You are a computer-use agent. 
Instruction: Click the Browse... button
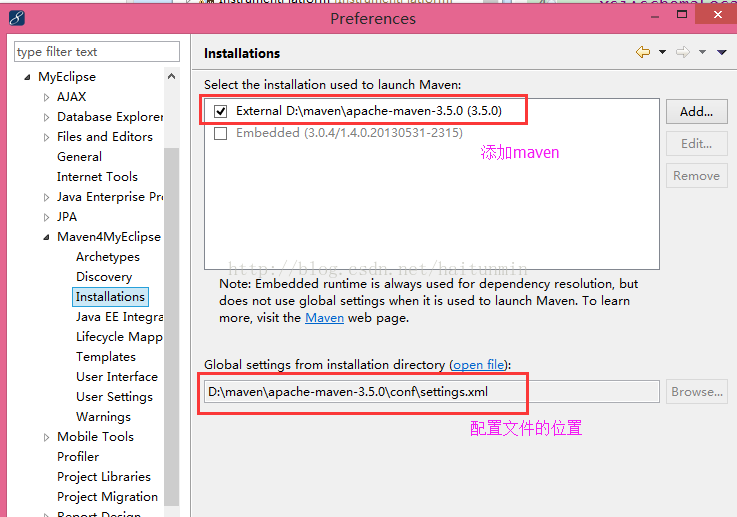point(697,392)
